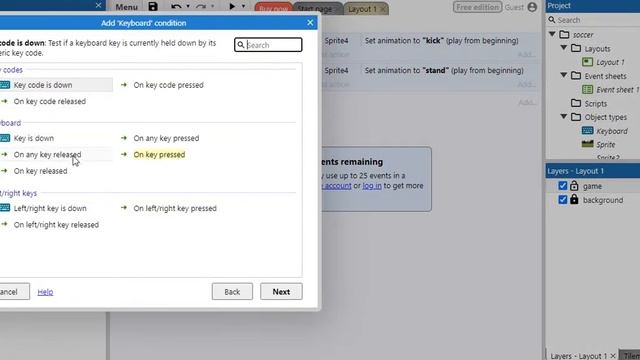The height and width of the screenshot is (360, 640).
Task: Click the log in link
Action: (x=372, y=185)
